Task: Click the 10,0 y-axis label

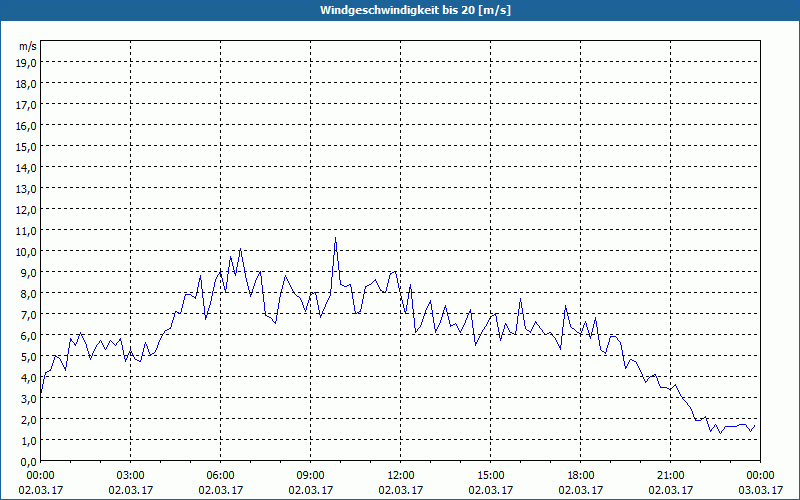Action: [x=27, y=252]
